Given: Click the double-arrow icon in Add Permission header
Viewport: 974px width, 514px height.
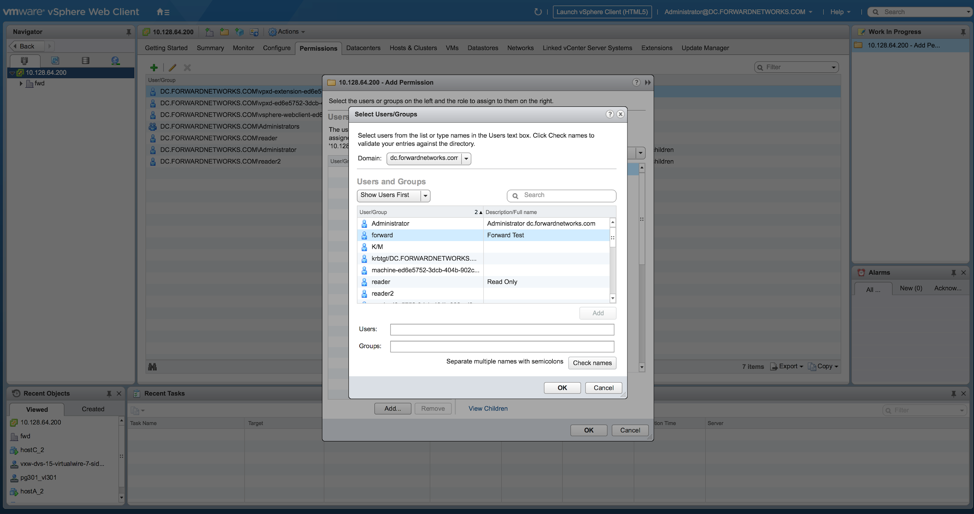Looking at the screenshot, I should [647, 82].
